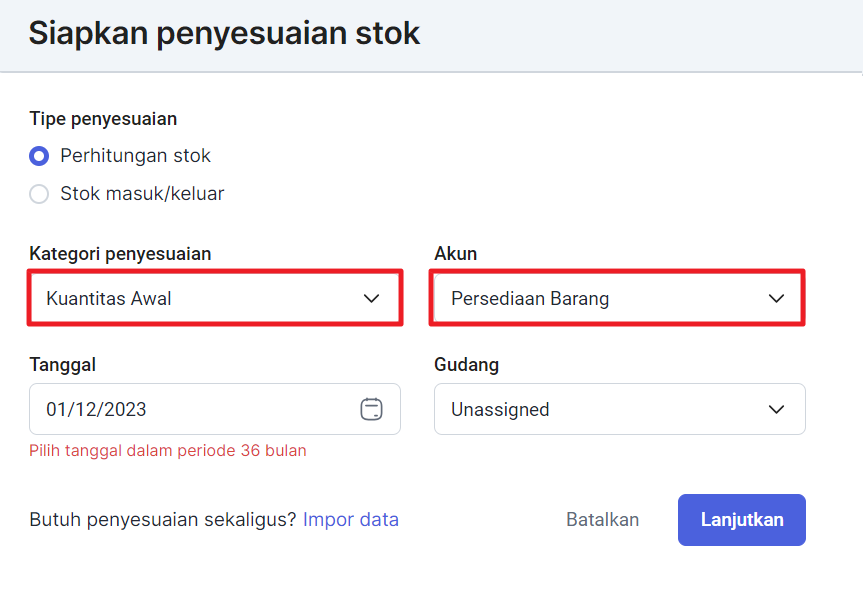This screenshot has height=599, width=863.
Task: Click the chevron arrow beside Persediaan Barang
Action: pyautogui.click(x=776, y=298)
